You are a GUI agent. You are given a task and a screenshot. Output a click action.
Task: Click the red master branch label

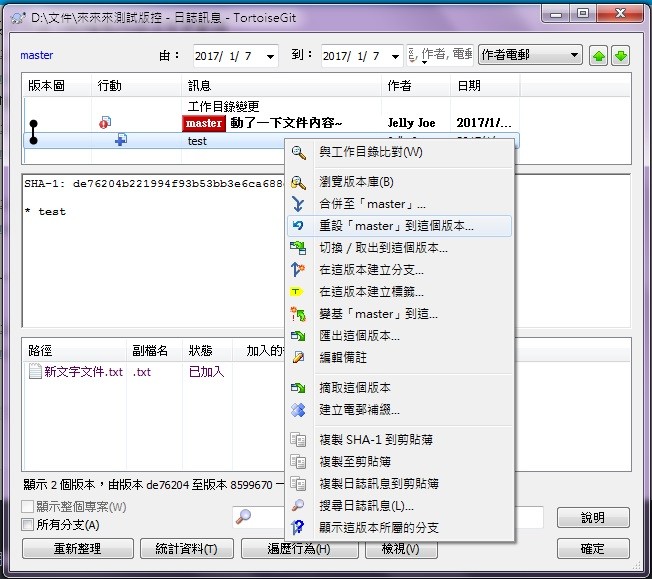pyautogui.click(x=204, y=123)
